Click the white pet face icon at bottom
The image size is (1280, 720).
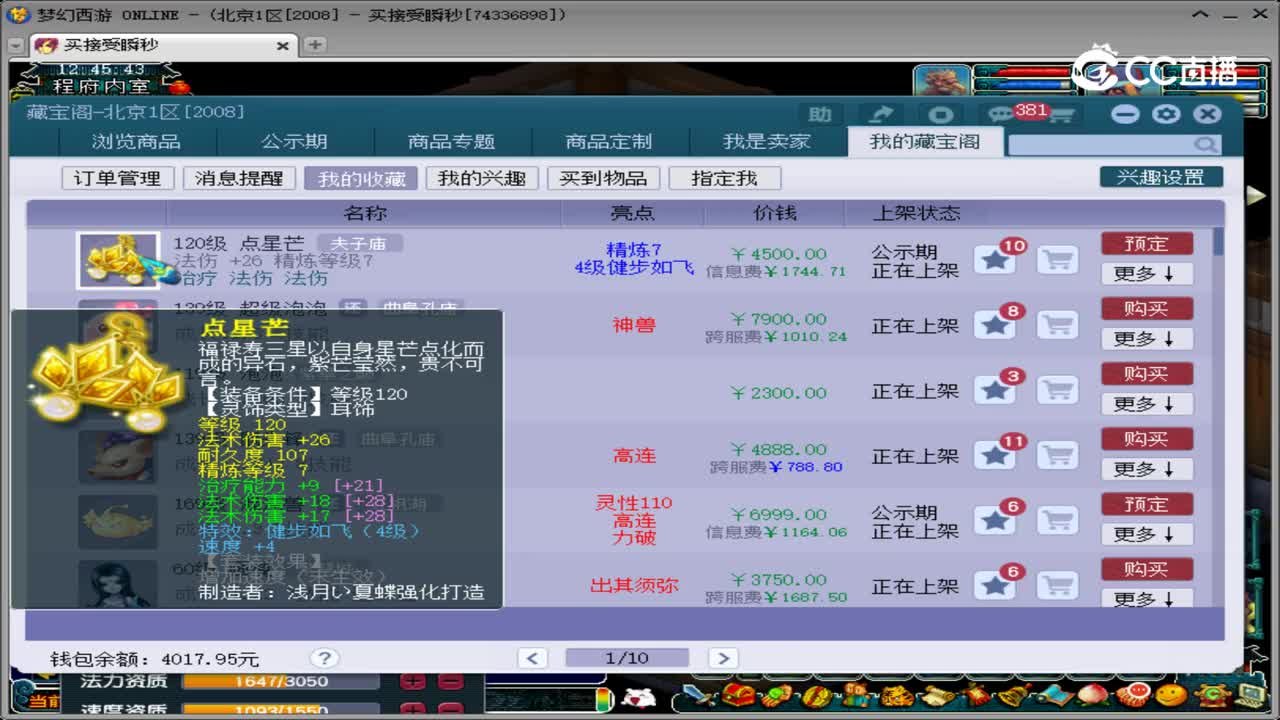(638, 697)
